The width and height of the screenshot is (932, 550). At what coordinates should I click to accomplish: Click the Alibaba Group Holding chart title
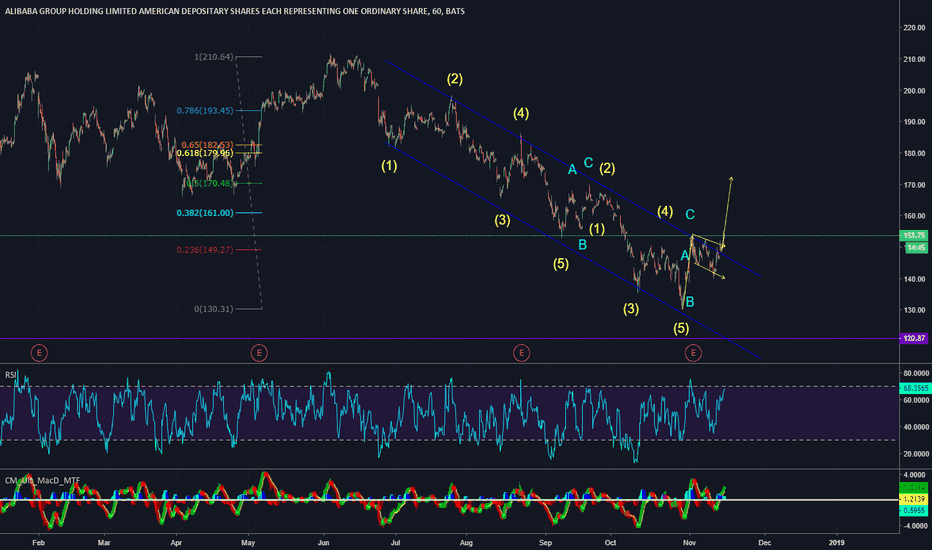(235, 11)
